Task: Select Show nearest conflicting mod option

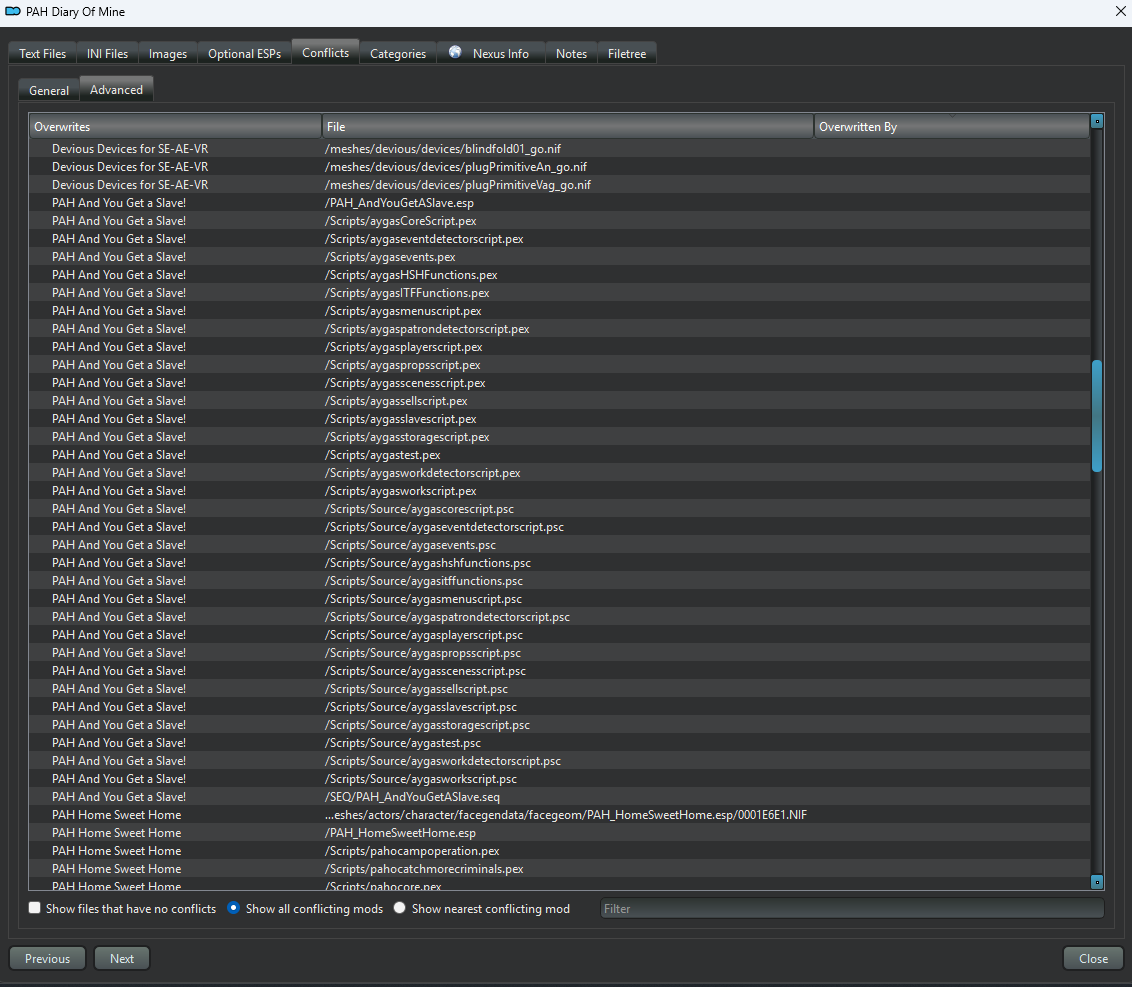Action: 482,908
